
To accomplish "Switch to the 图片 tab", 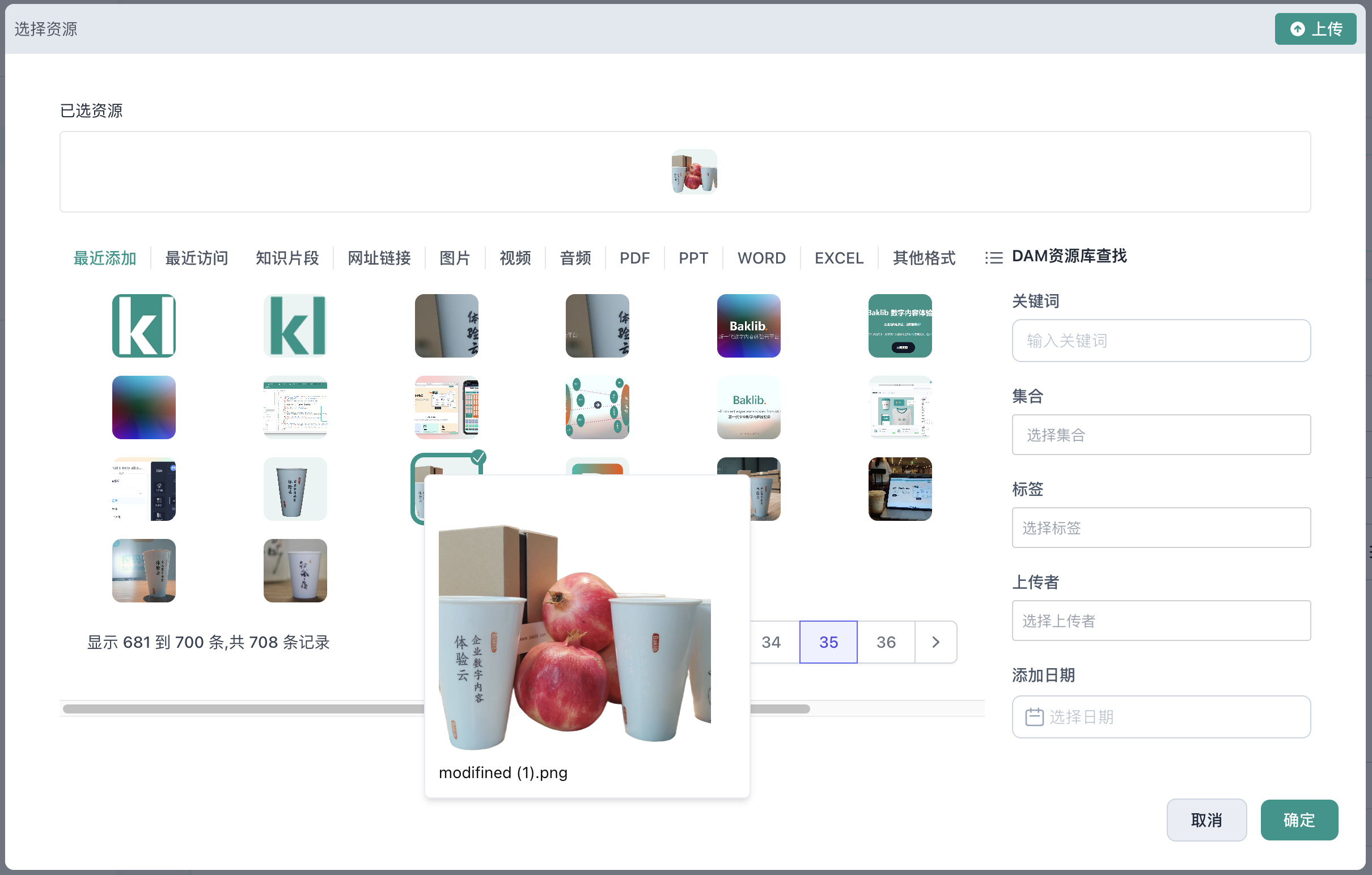I will 454,258.
